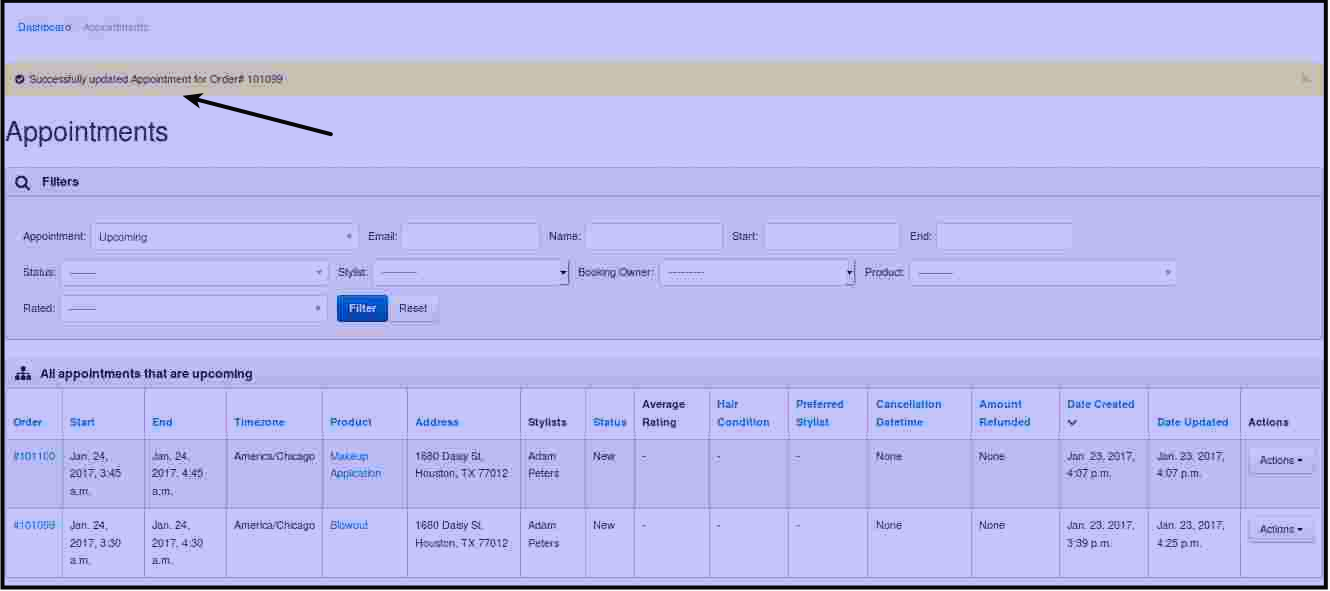This screenshot has height=591, width=1330.
Task: Click the Average Rating column header
Action: 664,413
